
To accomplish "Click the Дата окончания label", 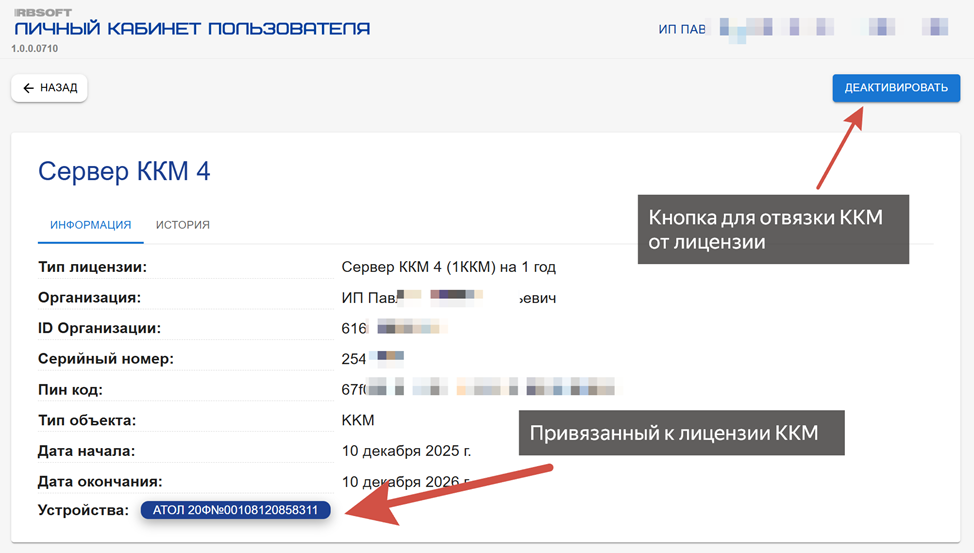I will point(100,481).
